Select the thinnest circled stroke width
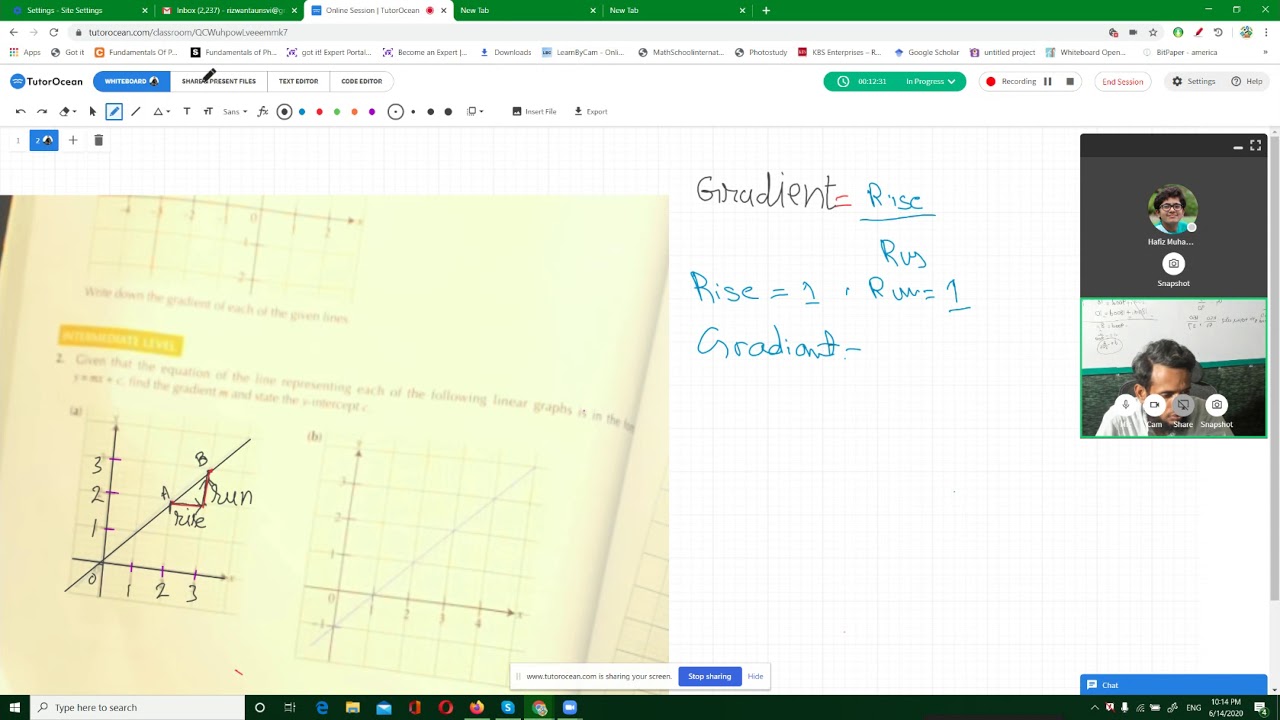The height and width of the screenshot is (720, 1280). [x=396, y=111]
